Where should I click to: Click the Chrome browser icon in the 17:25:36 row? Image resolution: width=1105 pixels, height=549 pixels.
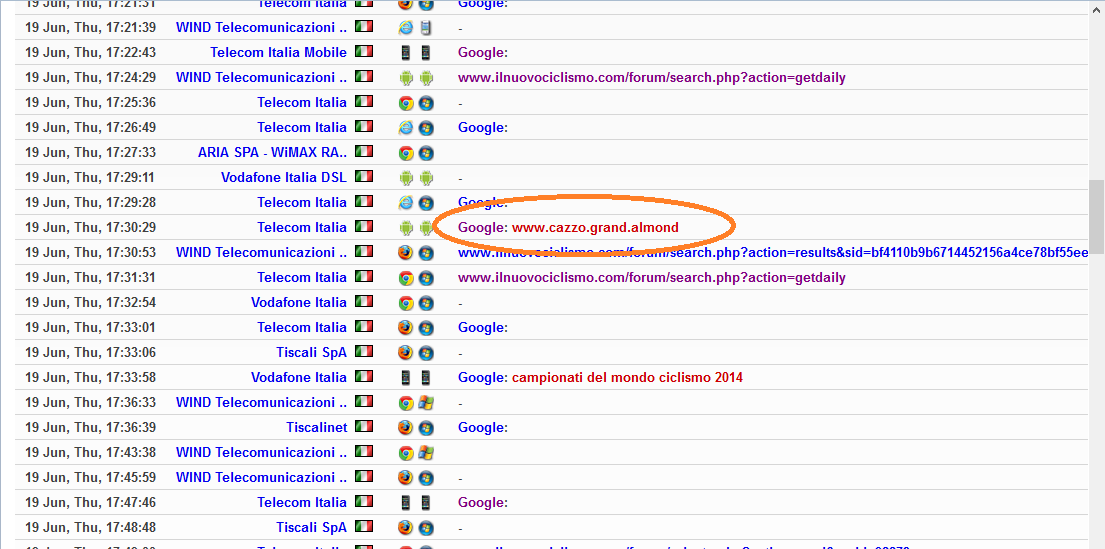(405, 103)
